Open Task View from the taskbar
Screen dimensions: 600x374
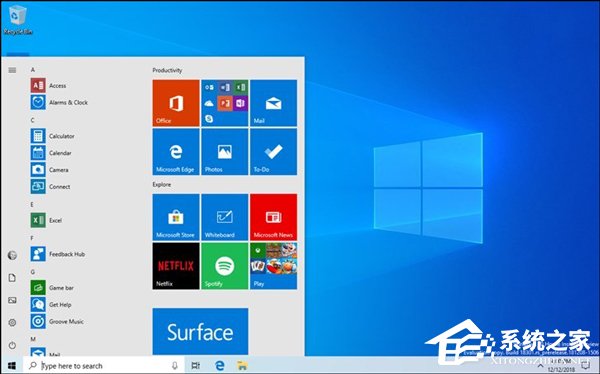tap(196, 366)
